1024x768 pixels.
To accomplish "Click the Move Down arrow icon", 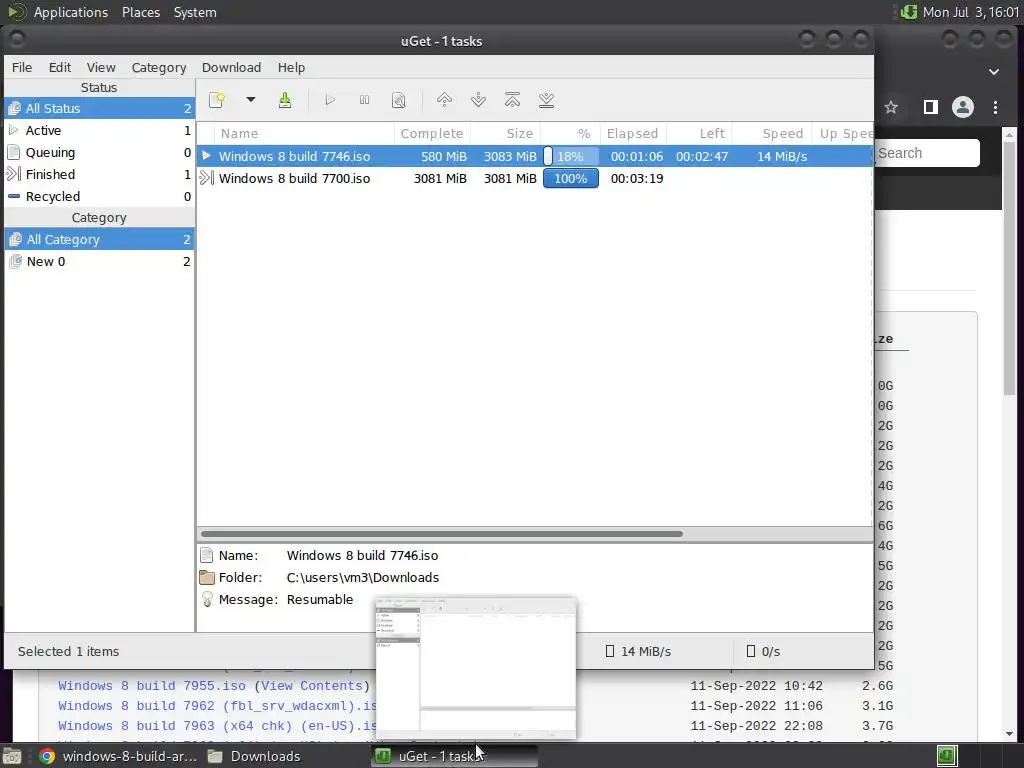I will (478, 100).
